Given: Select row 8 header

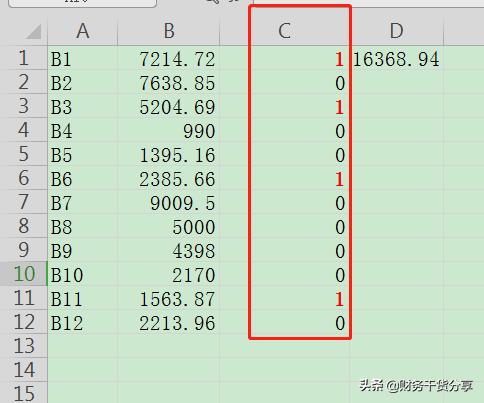Looking at the screenshot, I should (x=24, y=226).
